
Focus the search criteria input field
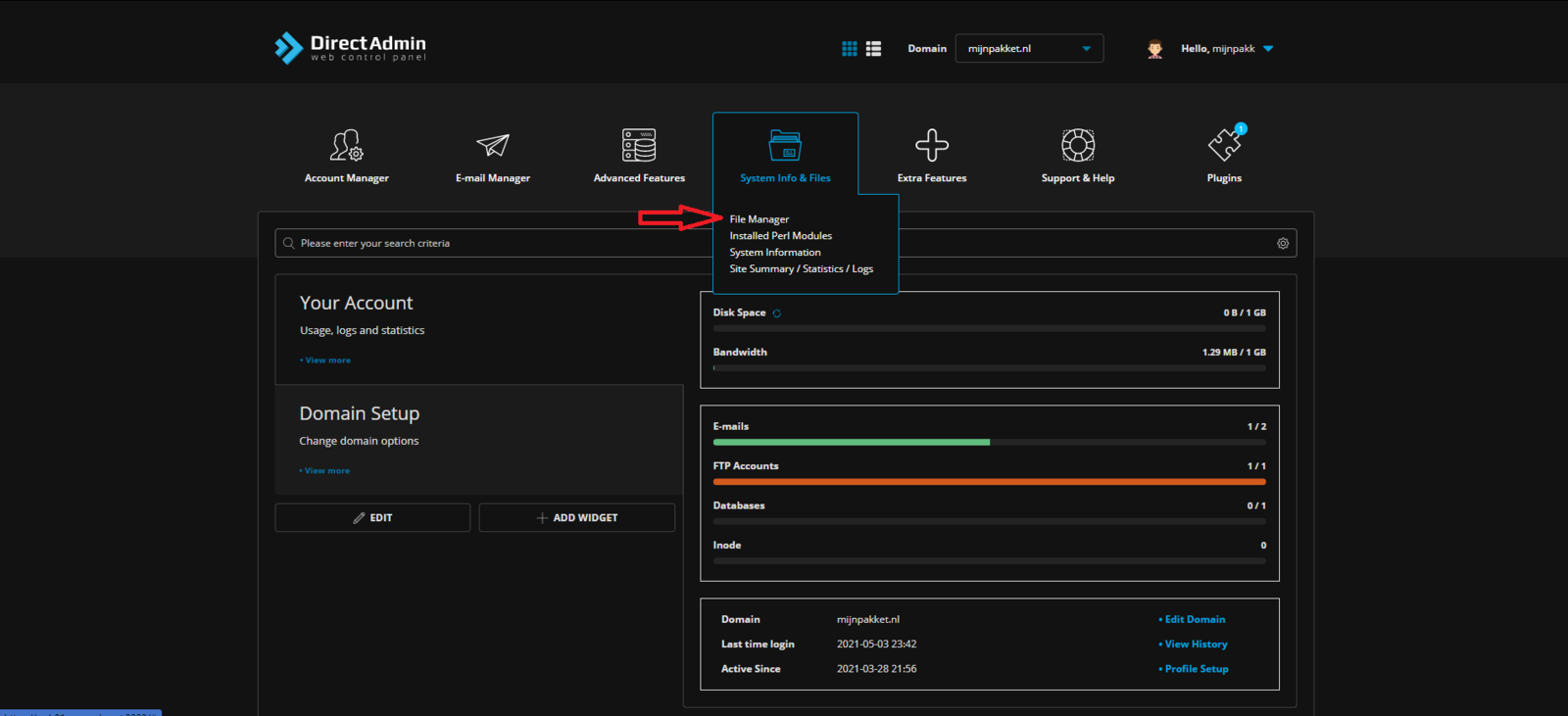(786, 243)
